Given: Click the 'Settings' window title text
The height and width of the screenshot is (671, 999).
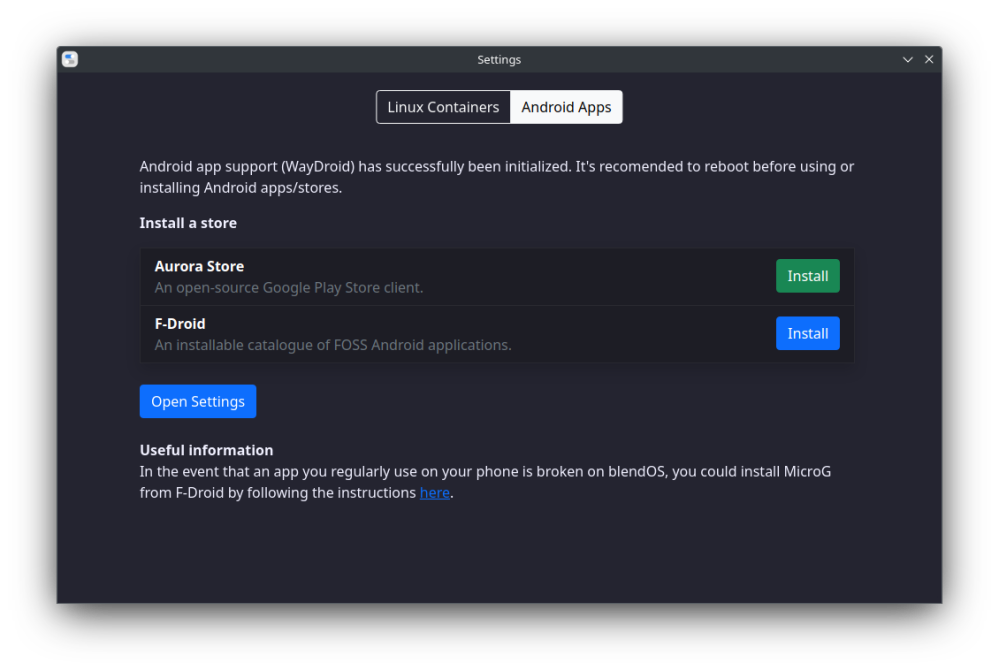Looking at the screenshot, I should pos(499,60).
